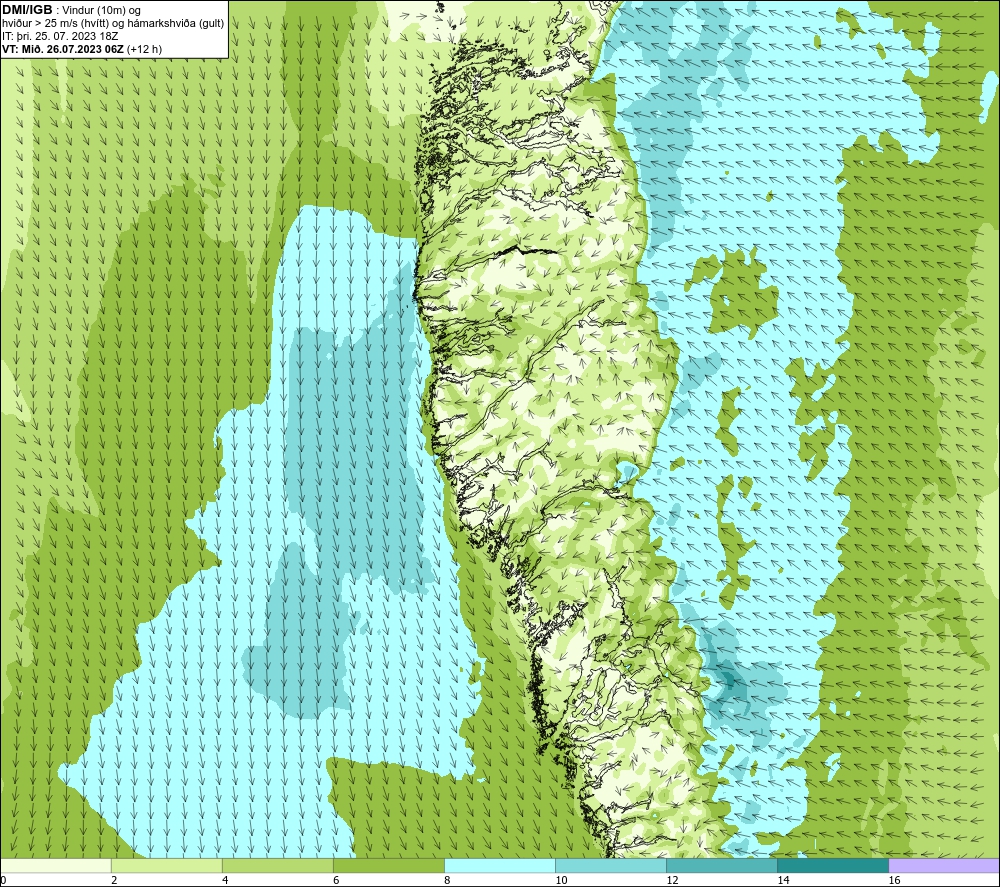Click the legend scale label 10
The image size is (1000, 887).
pos(561,881)
